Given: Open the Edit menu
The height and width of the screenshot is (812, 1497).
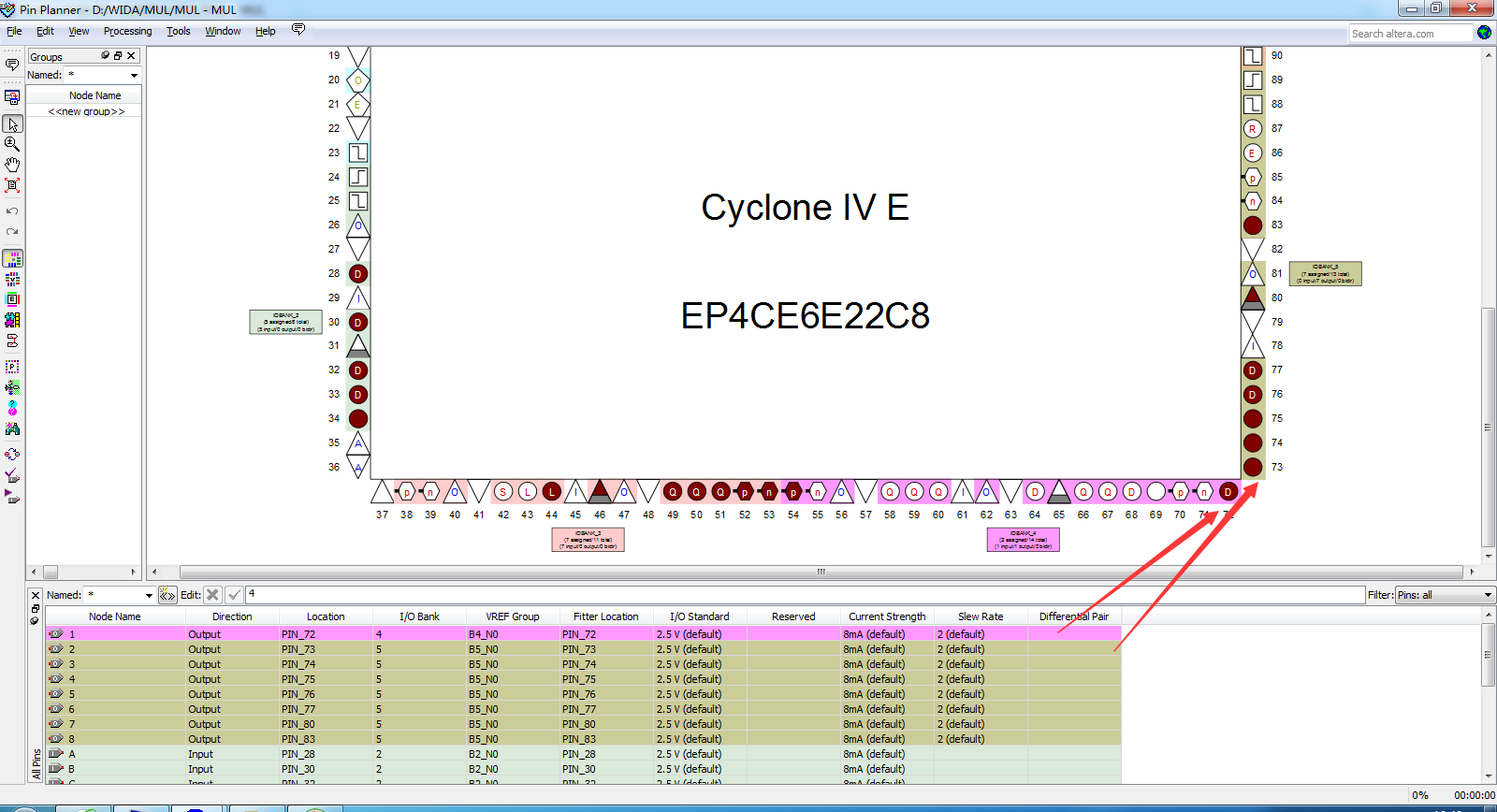Looking at the screenshot, I should 45,31.
